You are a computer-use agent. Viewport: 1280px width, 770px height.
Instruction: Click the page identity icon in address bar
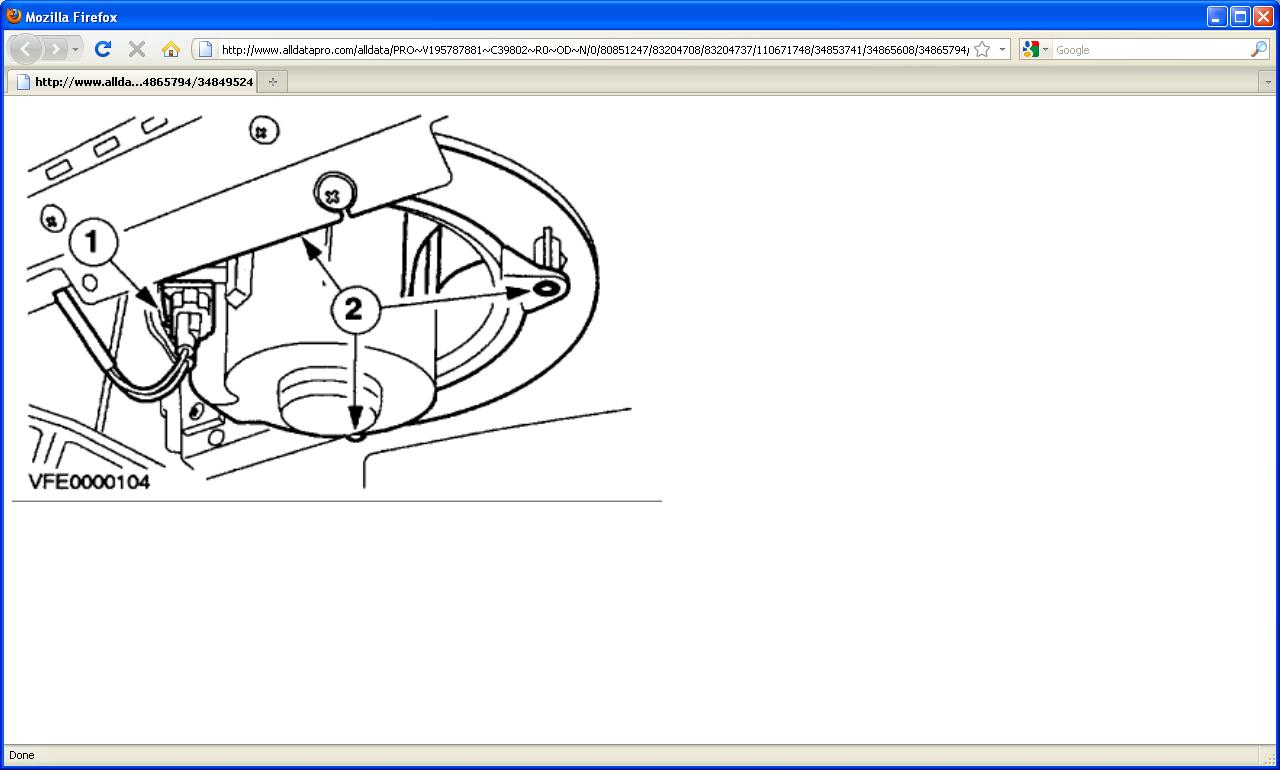(x=205, y=49)
